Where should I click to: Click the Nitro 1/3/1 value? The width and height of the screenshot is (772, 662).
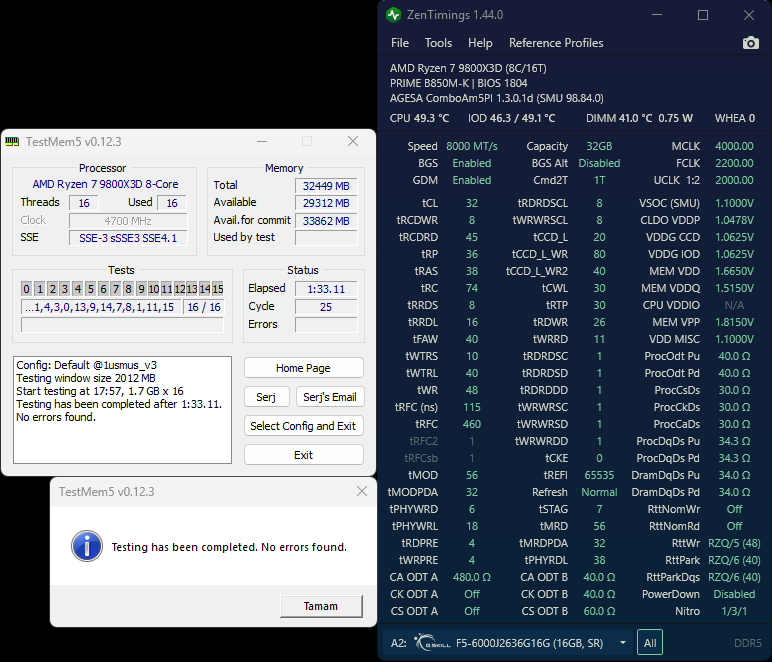(x=734, y=611)
